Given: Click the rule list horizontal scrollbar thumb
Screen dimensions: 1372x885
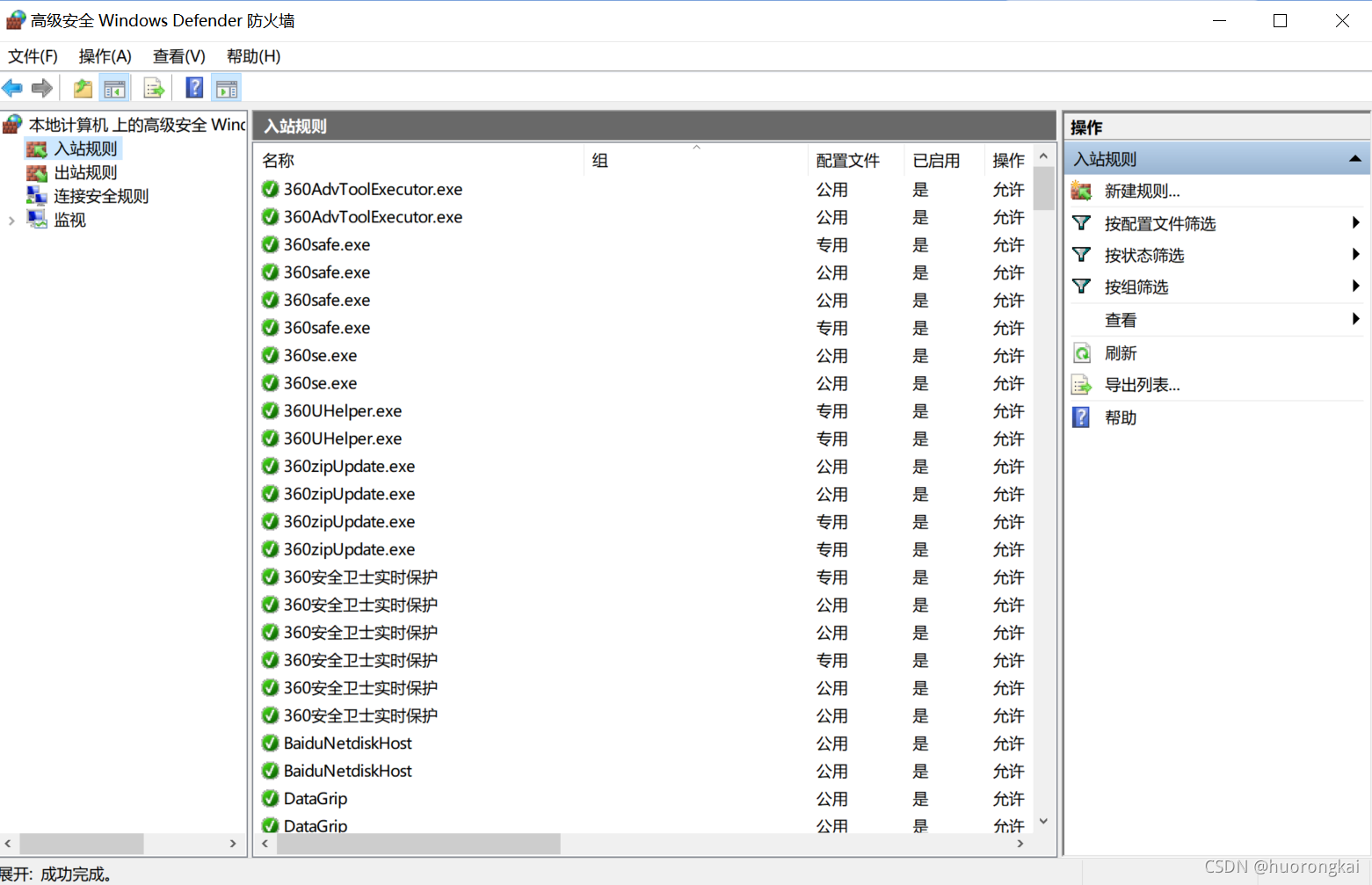Looking at the screenshot, I should pyautogui.click(x=418, y=844).
